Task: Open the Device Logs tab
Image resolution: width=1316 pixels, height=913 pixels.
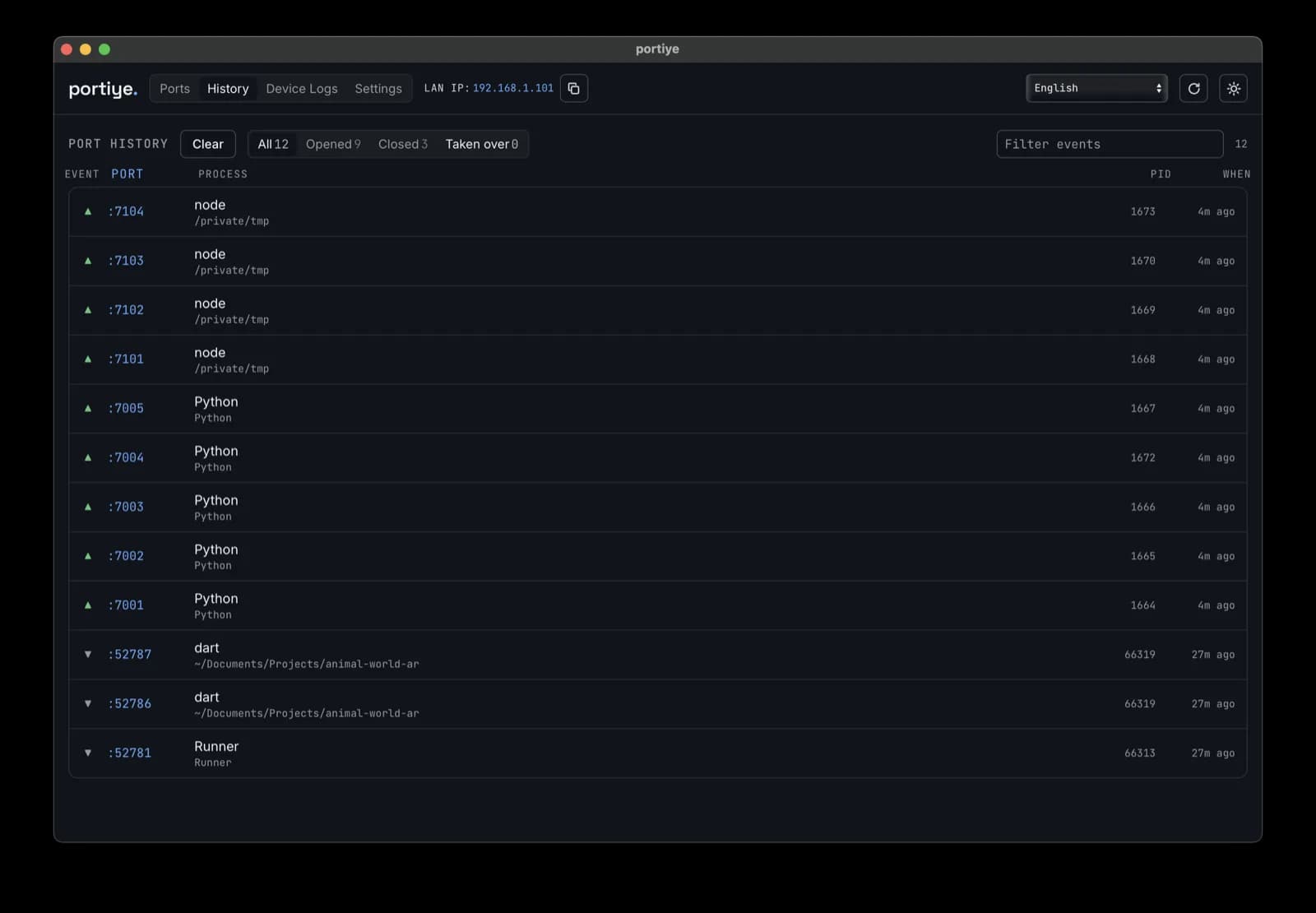Action: pos(301,88)
